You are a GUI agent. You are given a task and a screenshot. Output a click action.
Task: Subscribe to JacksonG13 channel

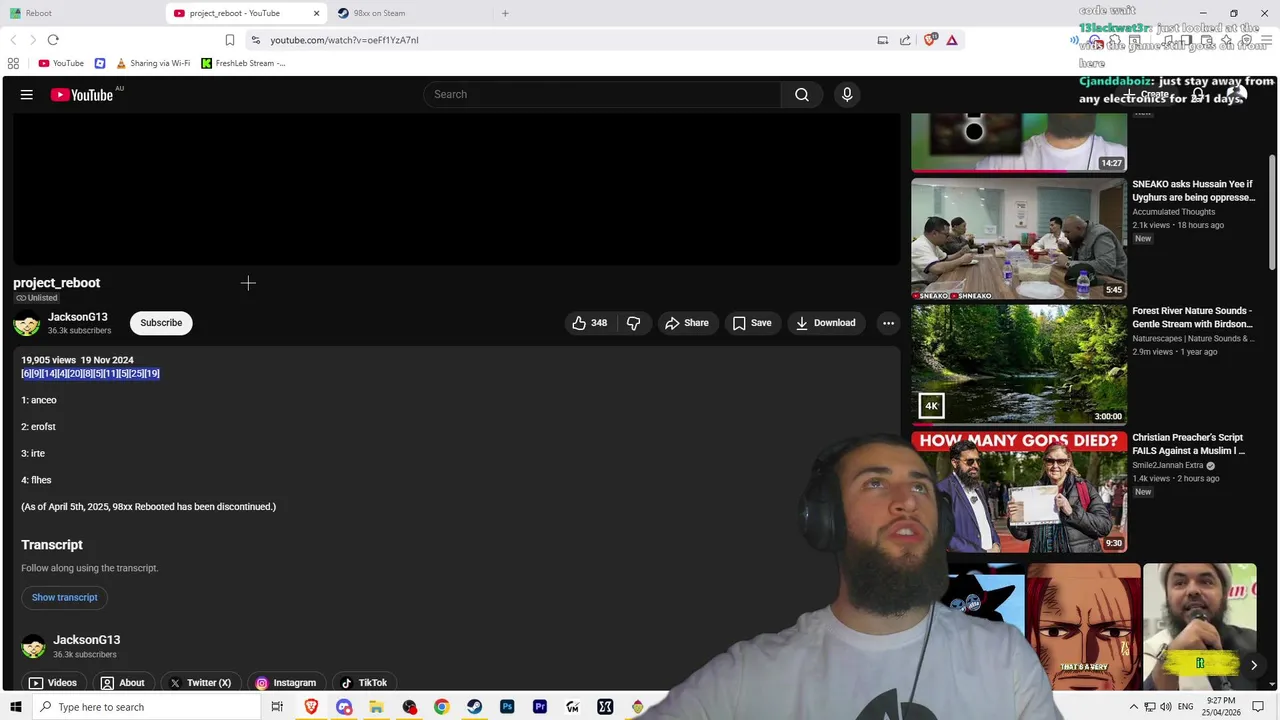tap(161, 323)
